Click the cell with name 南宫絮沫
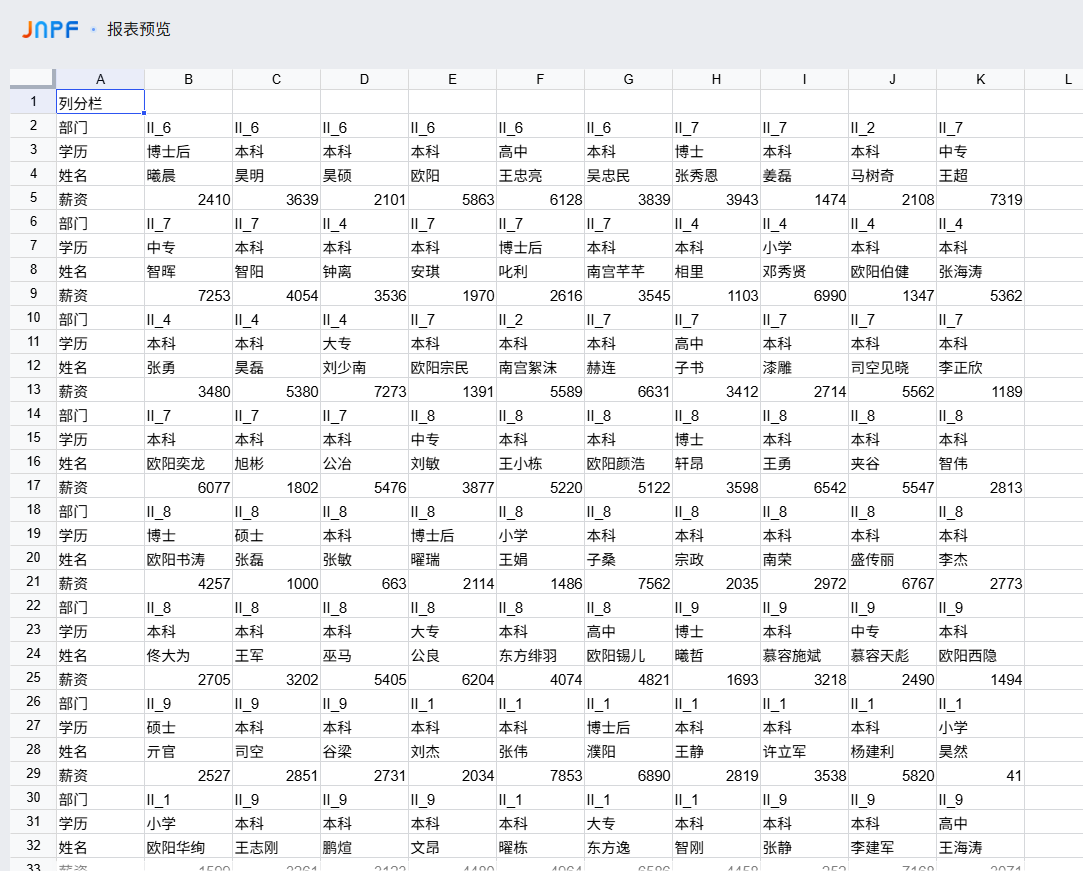Screen dimensions: 1083x871 pos(540,367)
